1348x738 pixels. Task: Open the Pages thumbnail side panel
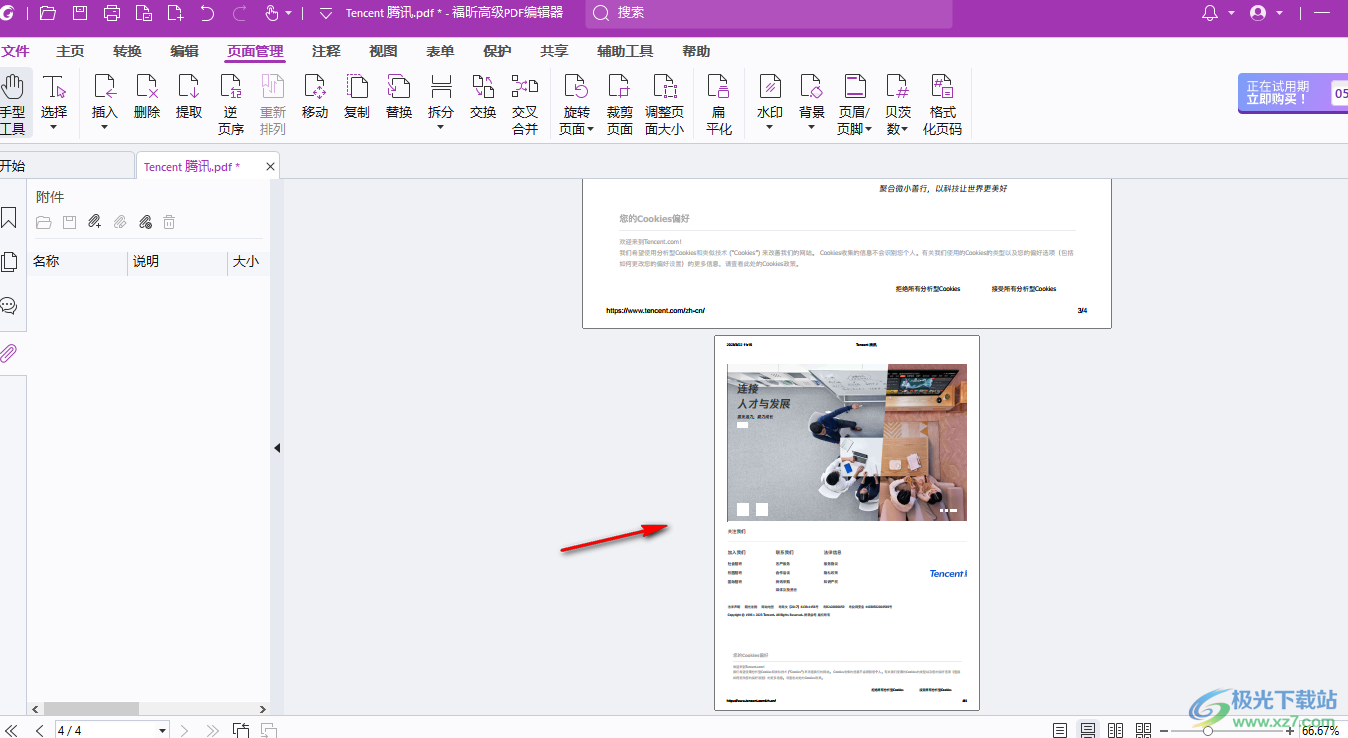tap(9, 262)
